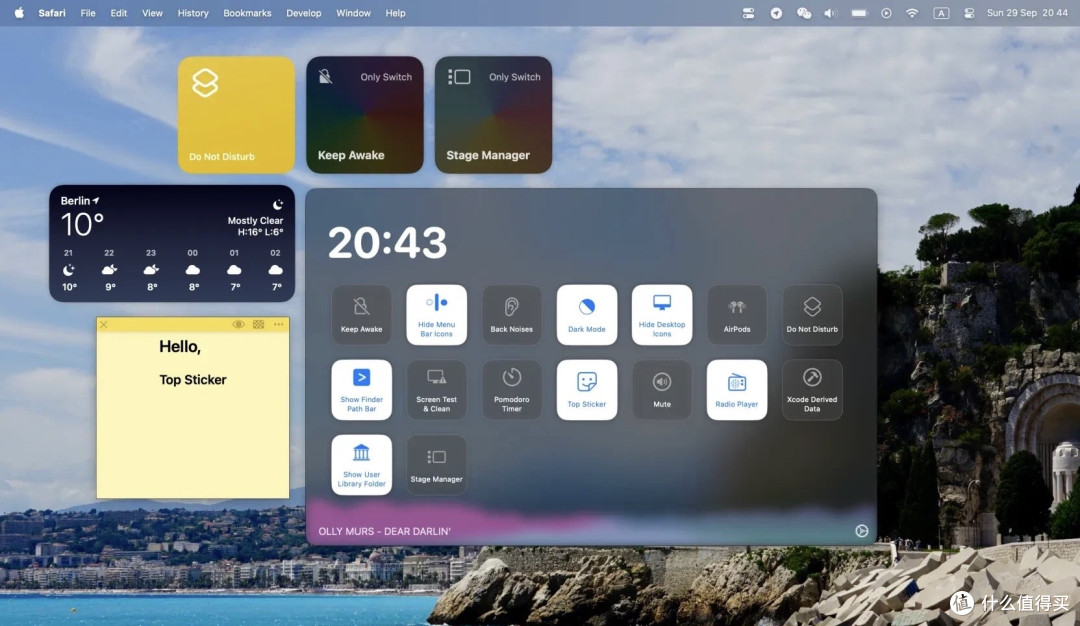Image resolution: width=1080 pixels, height=626 pixels.
Task: Open the Berlin weather widget
Action: click(x=172, y=243)
